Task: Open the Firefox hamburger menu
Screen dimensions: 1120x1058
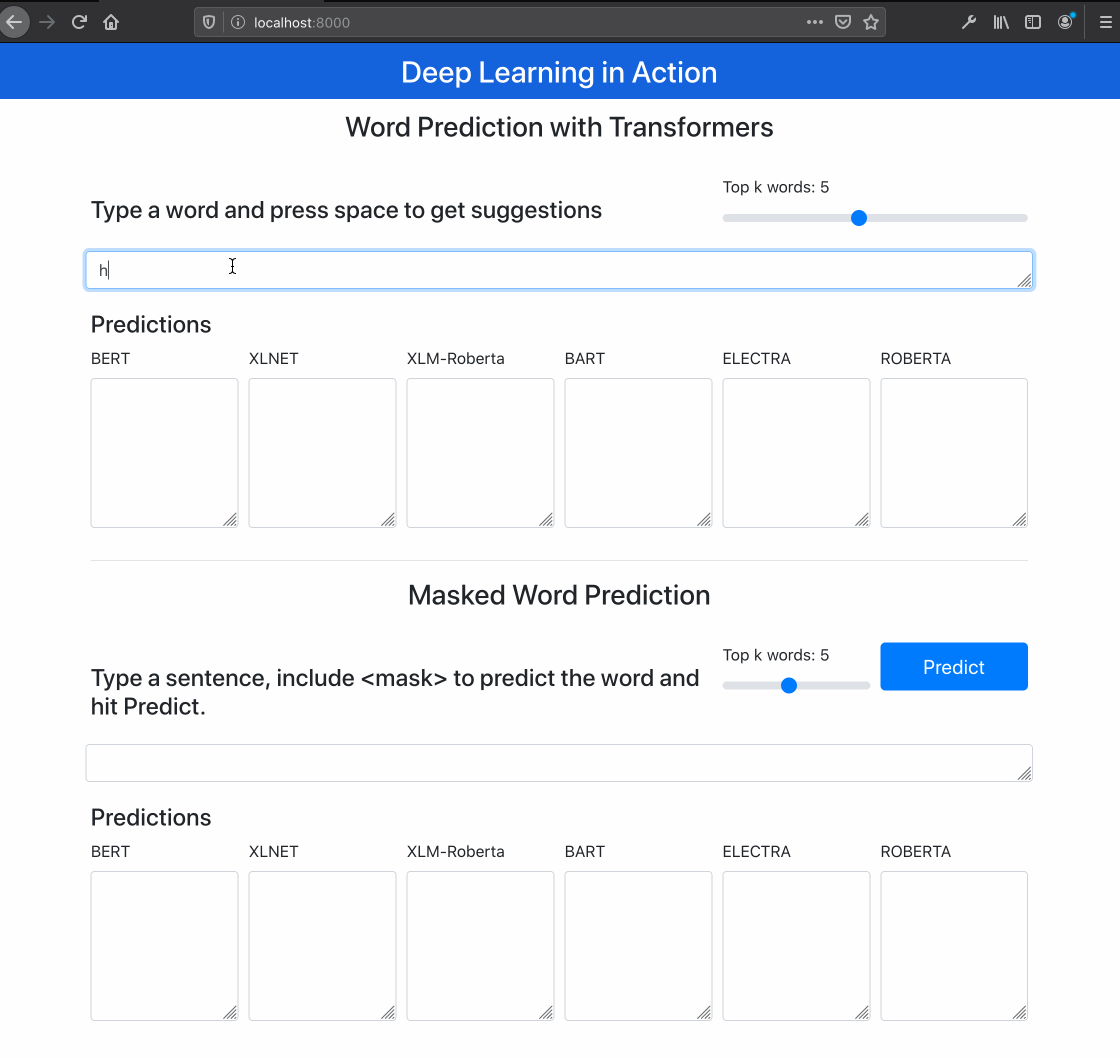Action: [1105, 22]
